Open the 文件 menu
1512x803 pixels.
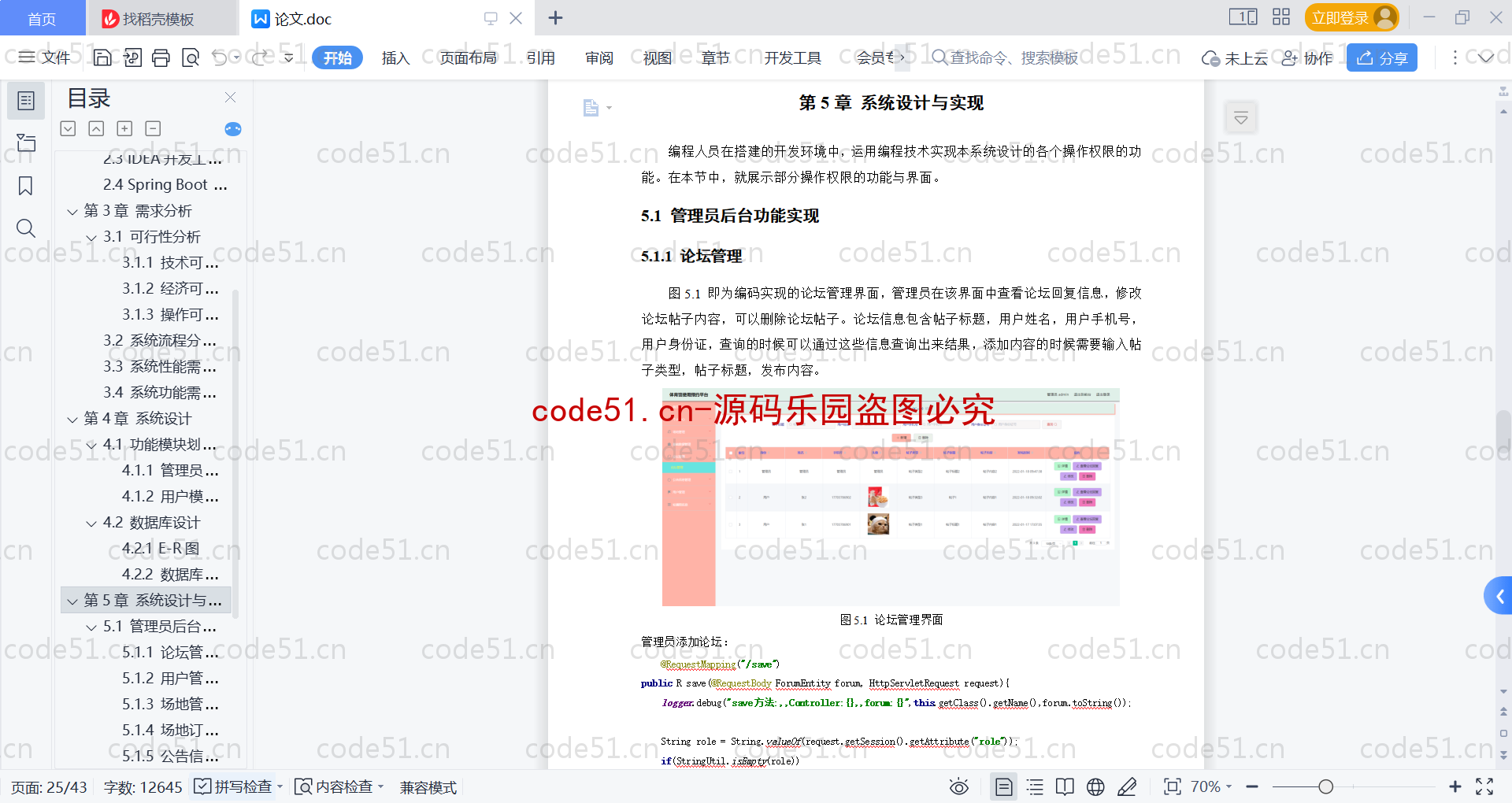45,57
